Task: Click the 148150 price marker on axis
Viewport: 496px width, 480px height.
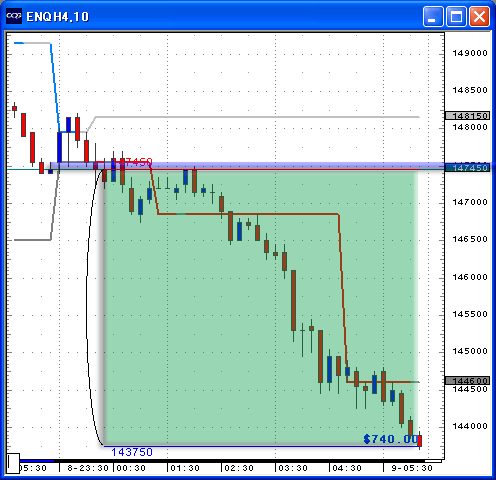Action: pyautogui.click(x=467, y=116)
